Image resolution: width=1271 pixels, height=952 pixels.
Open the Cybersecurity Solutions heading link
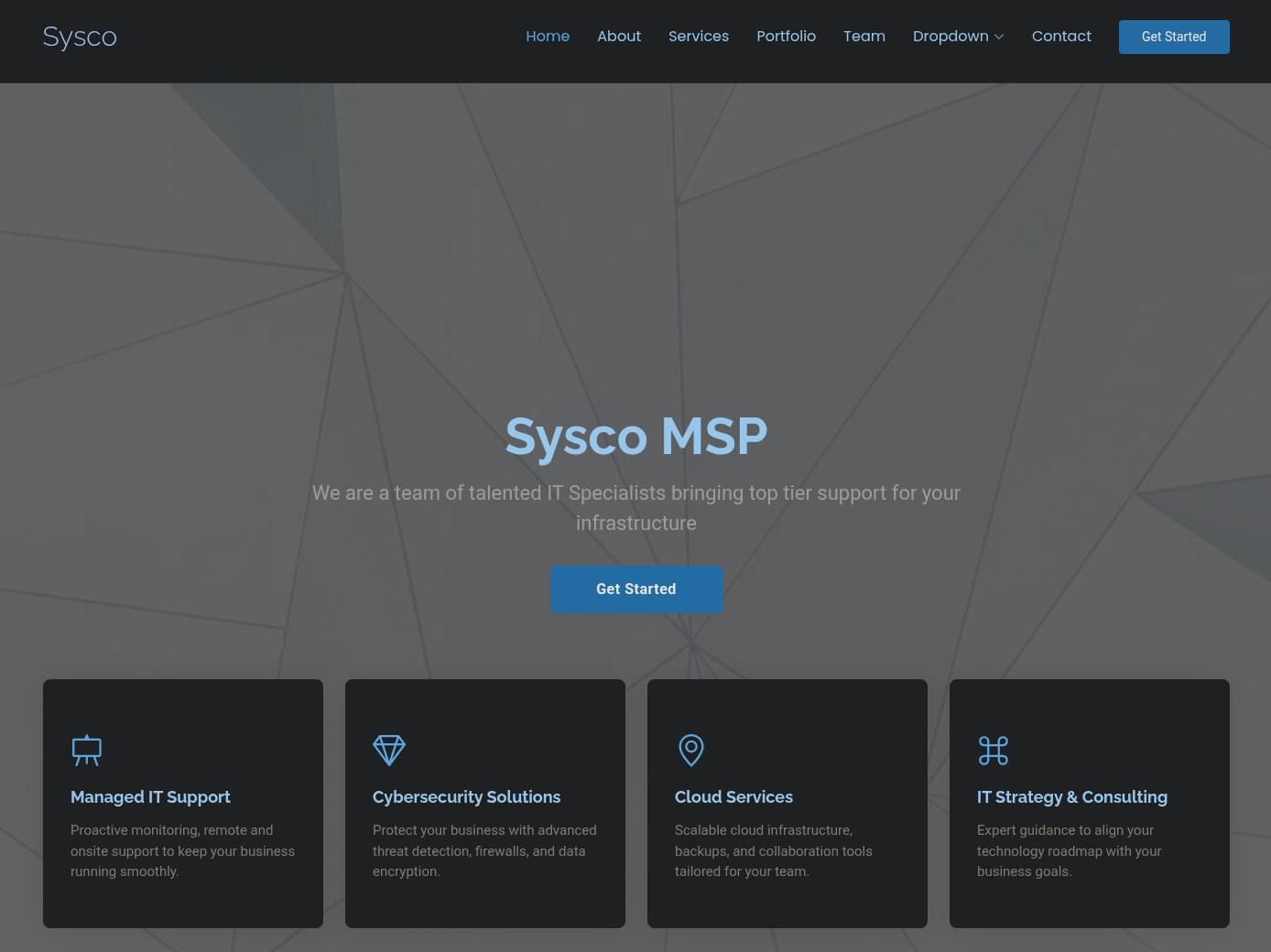click(466, 797)
